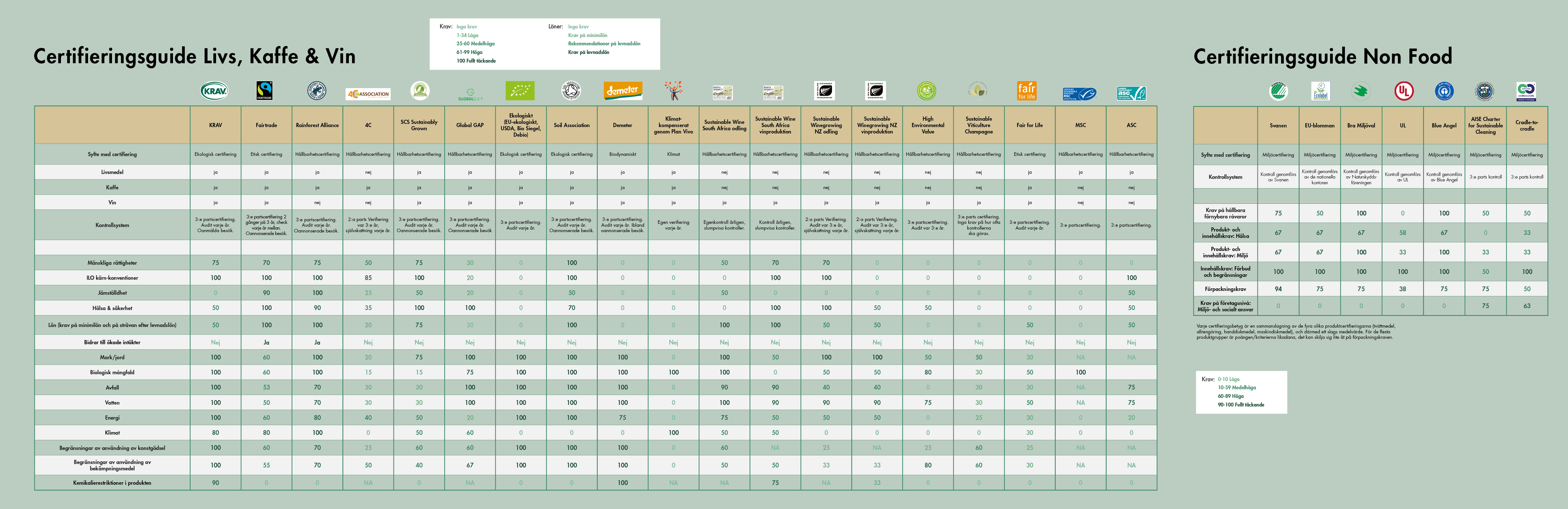This screenshot has width=1568, height=509.
Task: Click the KRAV certification logo
Action: 214,91
